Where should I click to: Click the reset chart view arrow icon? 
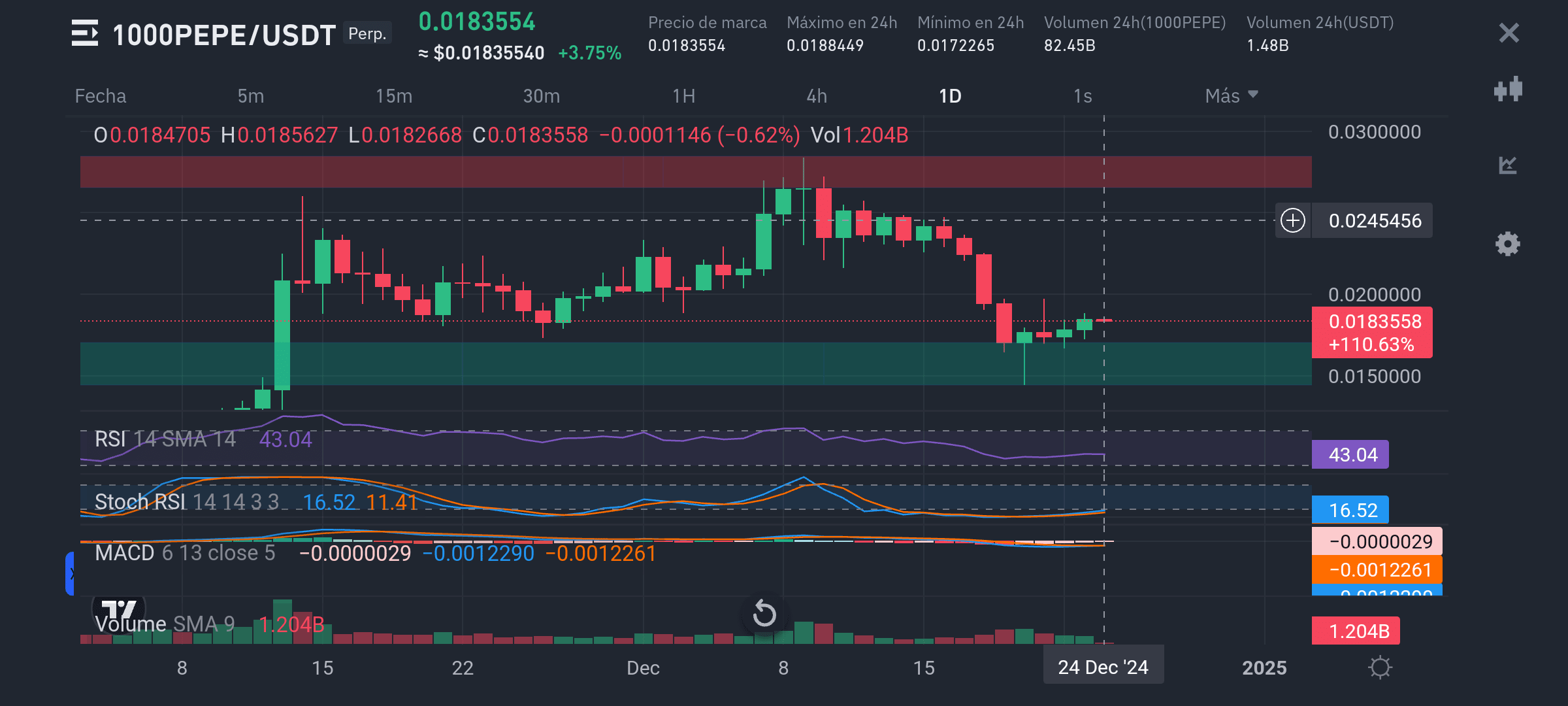[764, 614]
